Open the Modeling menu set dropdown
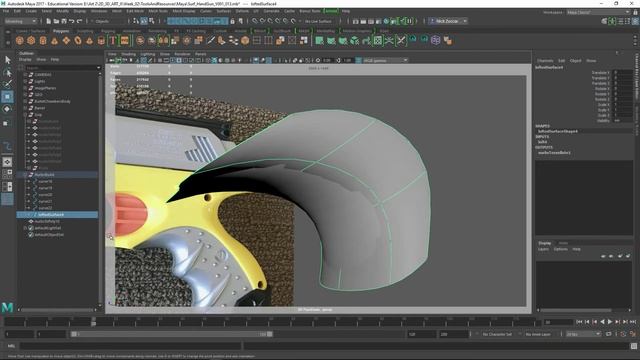 (21, 21)
